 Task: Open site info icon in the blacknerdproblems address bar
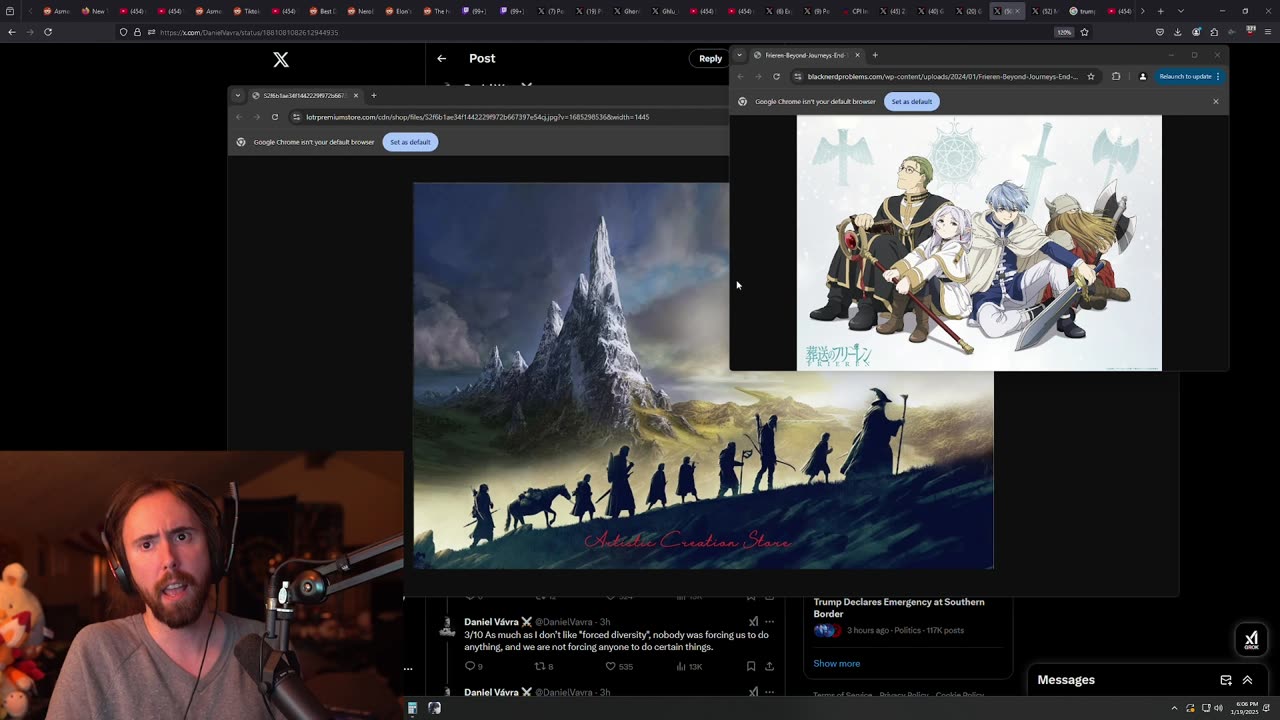798,76
